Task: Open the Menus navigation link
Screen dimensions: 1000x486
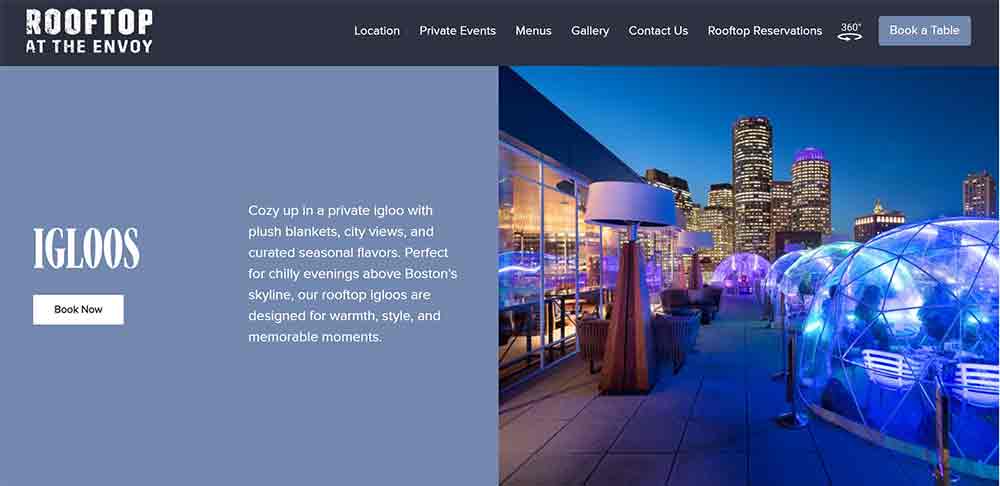Action: (x=533, y=31)
